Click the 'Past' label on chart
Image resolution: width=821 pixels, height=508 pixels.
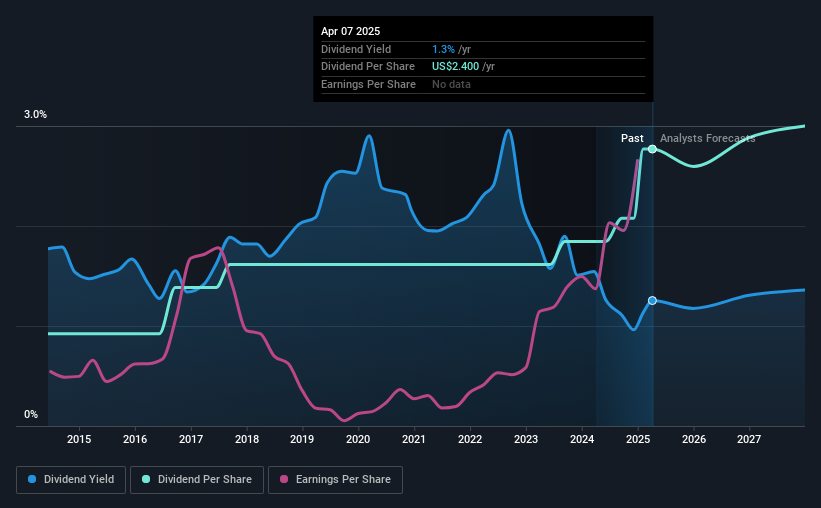click(632, 138)
